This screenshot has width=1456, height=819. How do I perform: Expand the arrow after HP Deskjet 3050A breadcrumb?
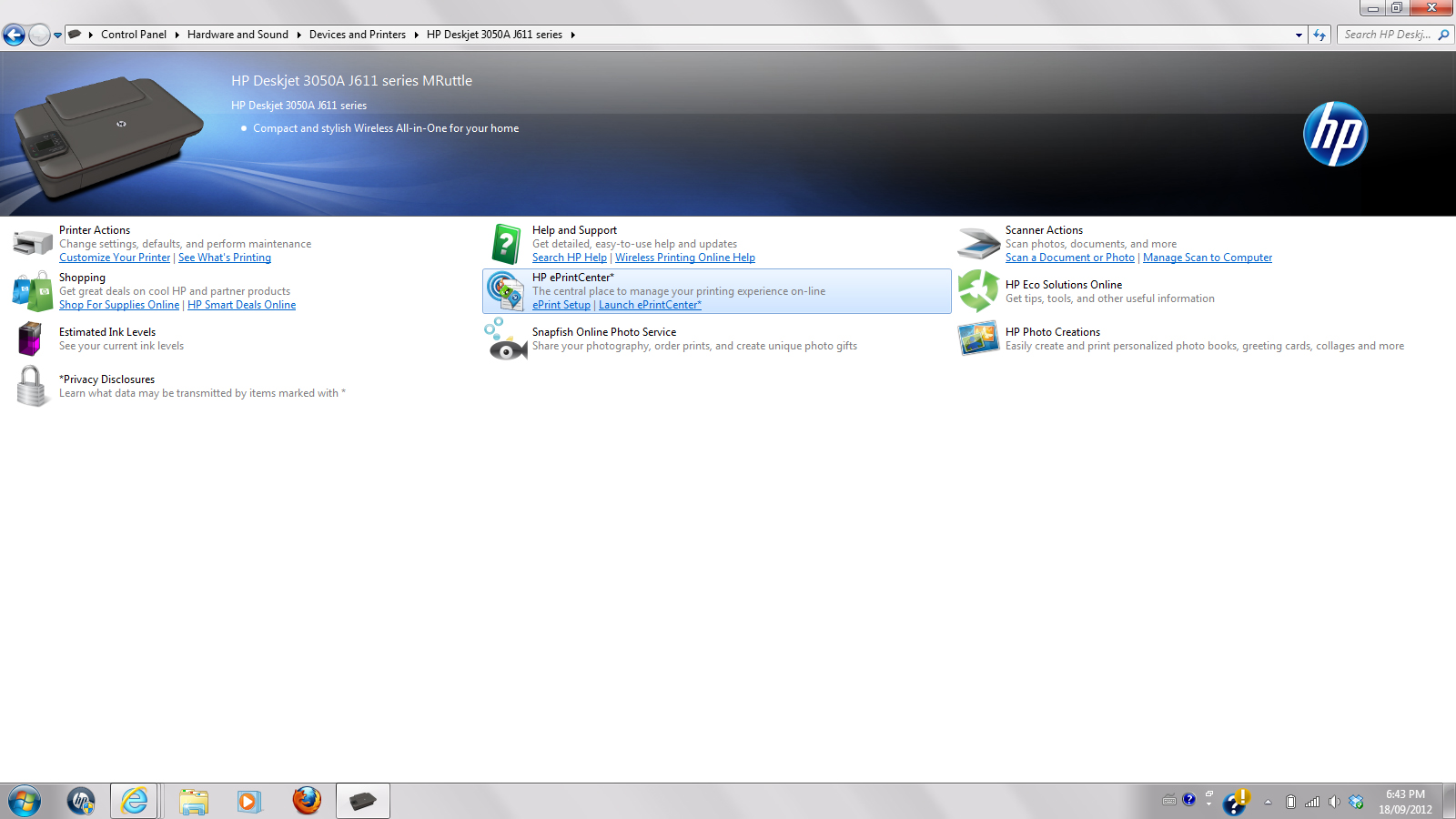pos(572,35)
